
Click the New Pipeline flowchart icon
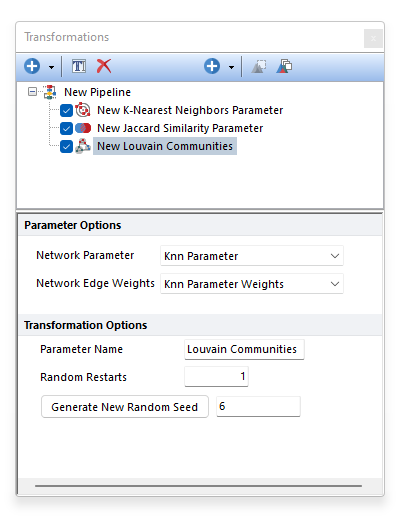pos(50,92)
